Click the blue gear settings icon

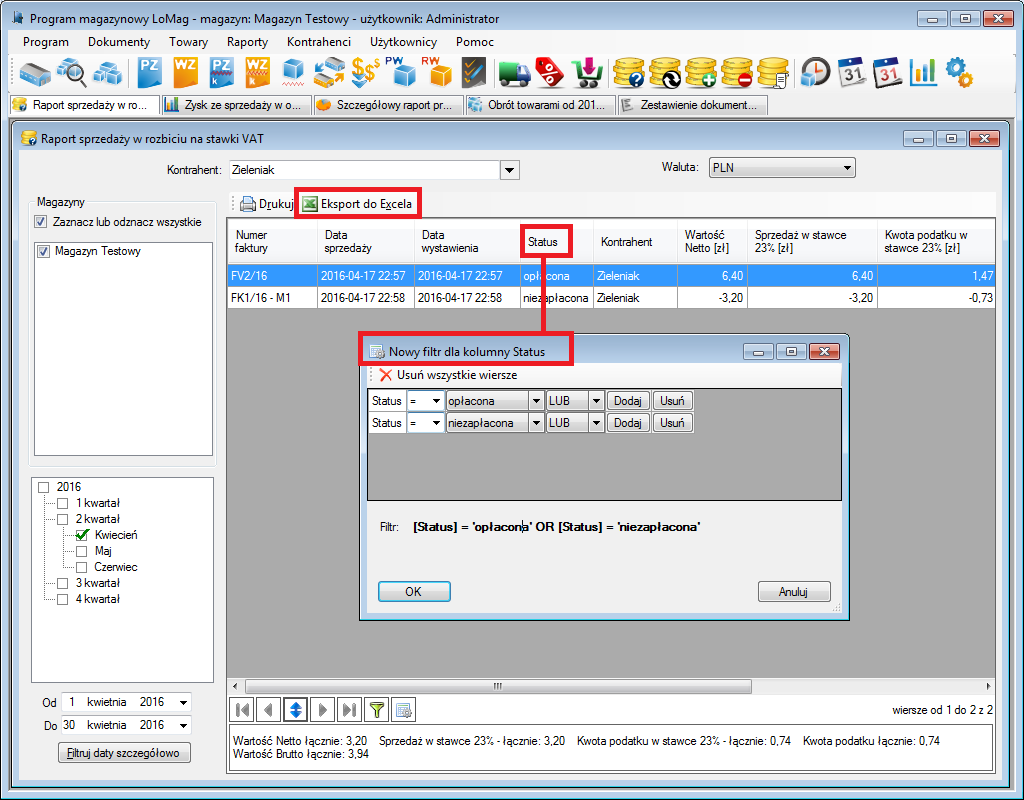958,72
